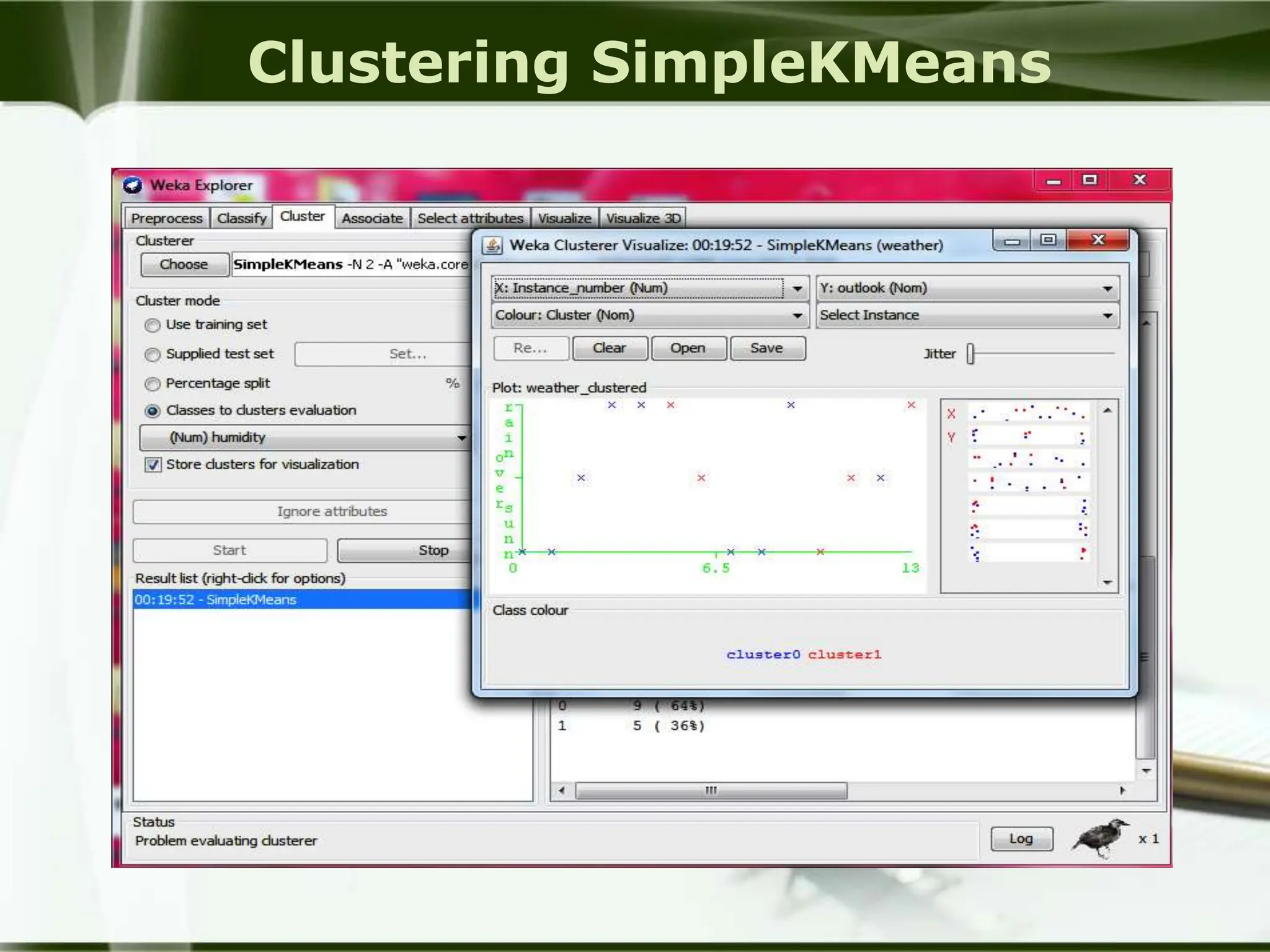1270x952 pixels.
Task: Click the Start clustering button
Action: [229, 550]
